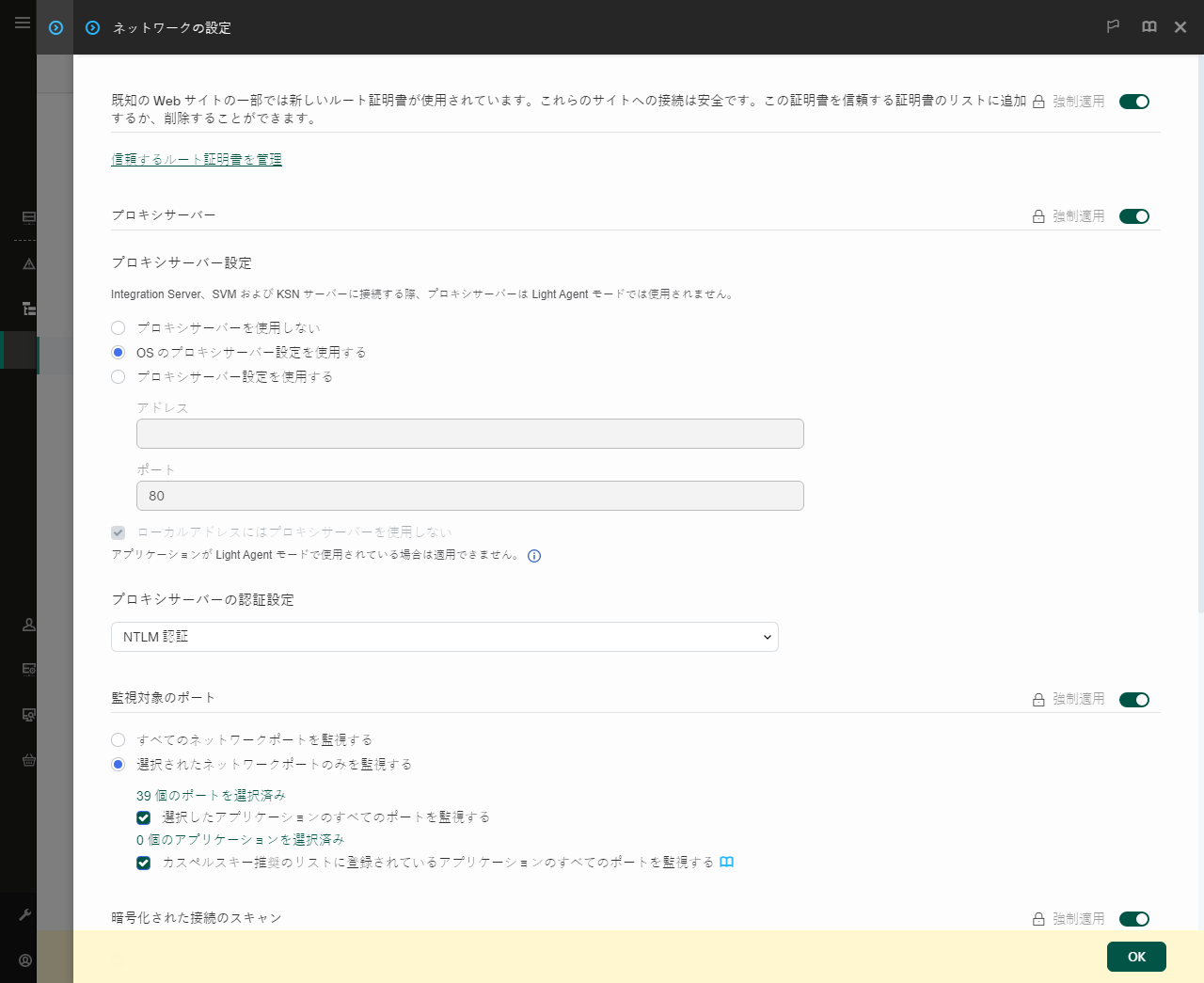
Task: Click the alert triangle icon in the sidebar
Action: pyautogui.click(x=27, y=264)
